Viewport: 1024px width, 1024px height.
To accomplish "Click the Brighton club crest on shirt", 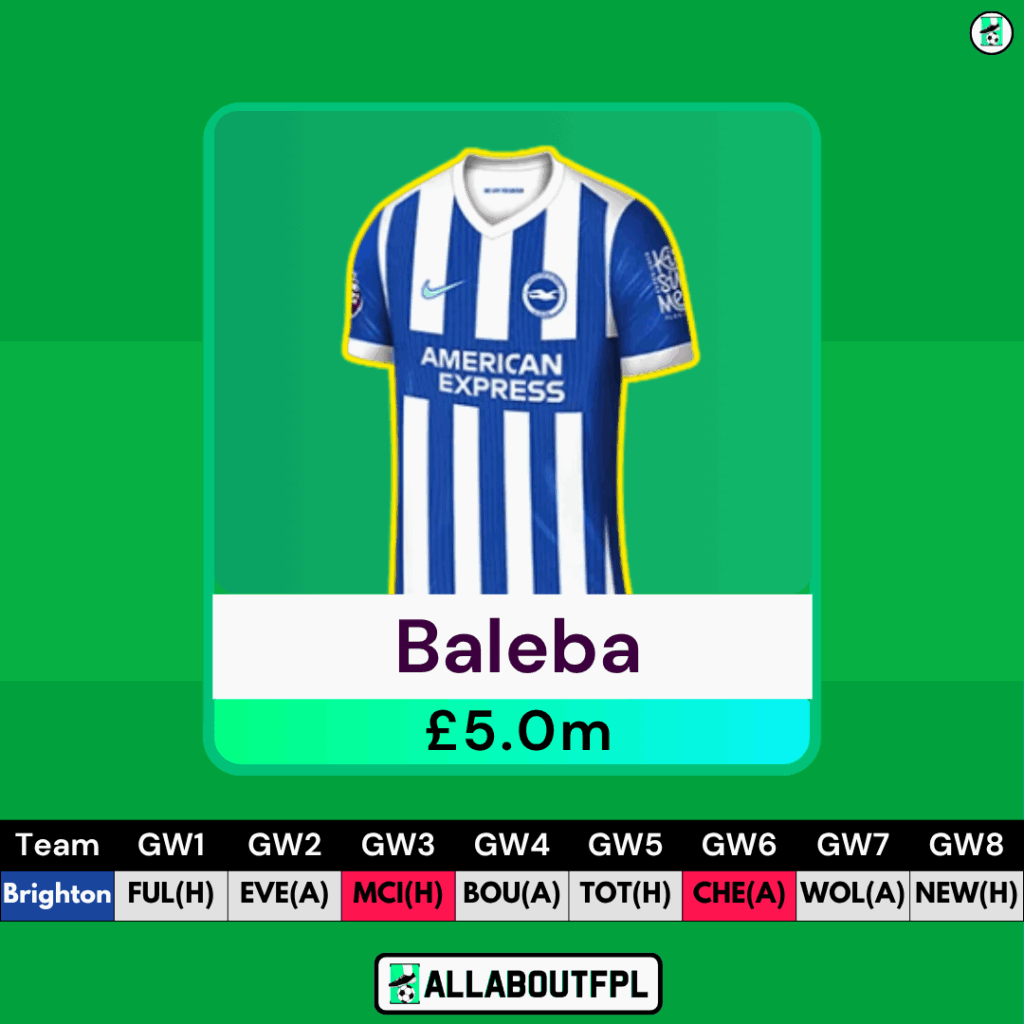I will [544, 295].
